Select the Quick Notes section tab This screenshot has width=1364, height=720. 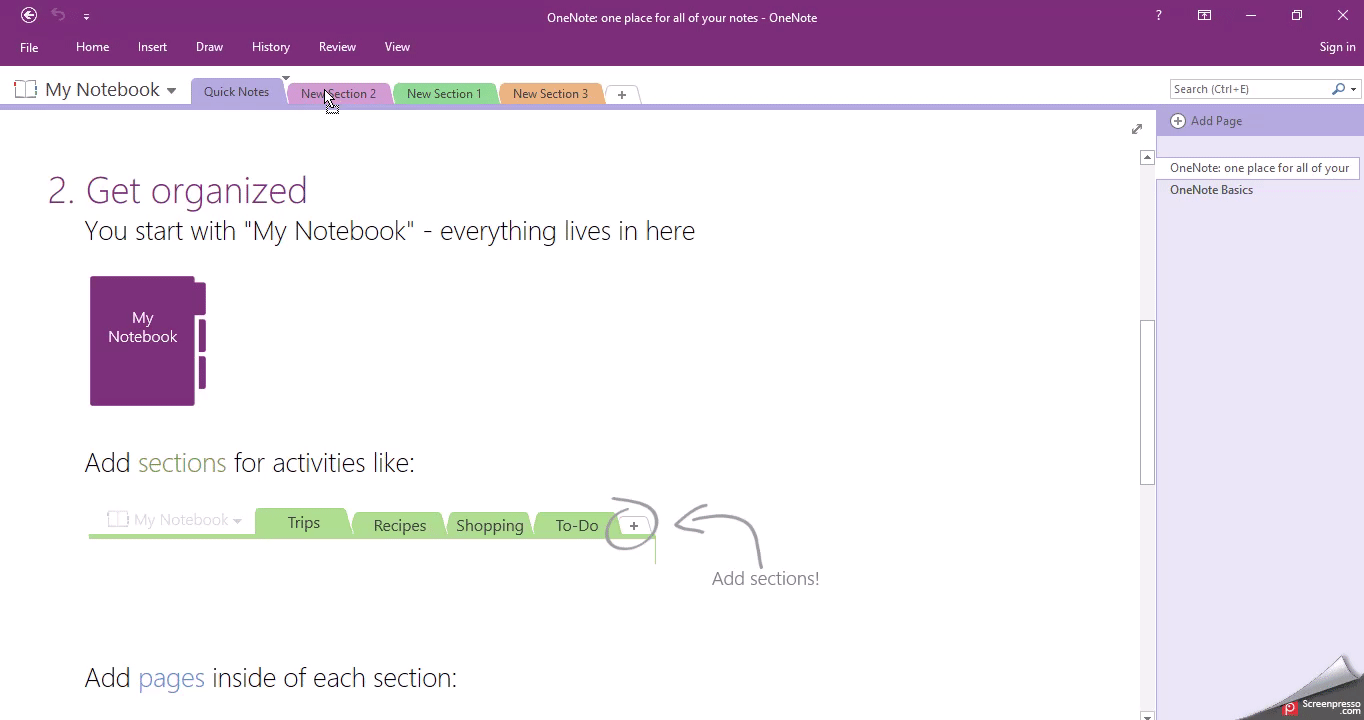pos(236,91)
